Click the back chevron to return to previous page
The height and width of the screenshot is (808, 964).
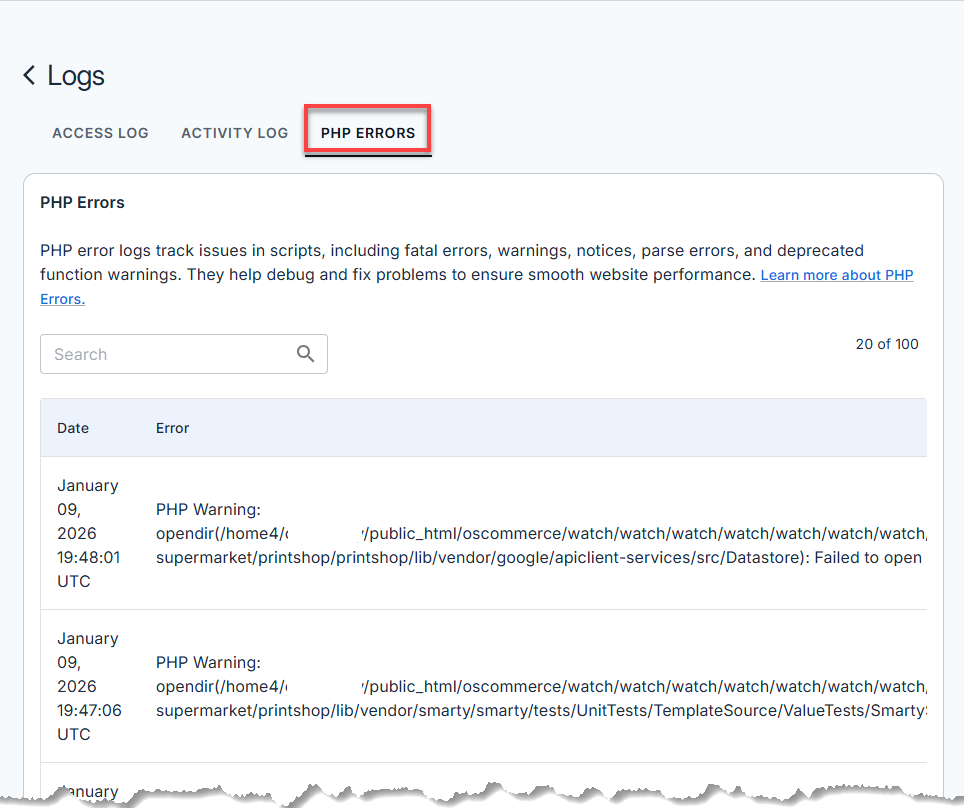coord(28,75)
